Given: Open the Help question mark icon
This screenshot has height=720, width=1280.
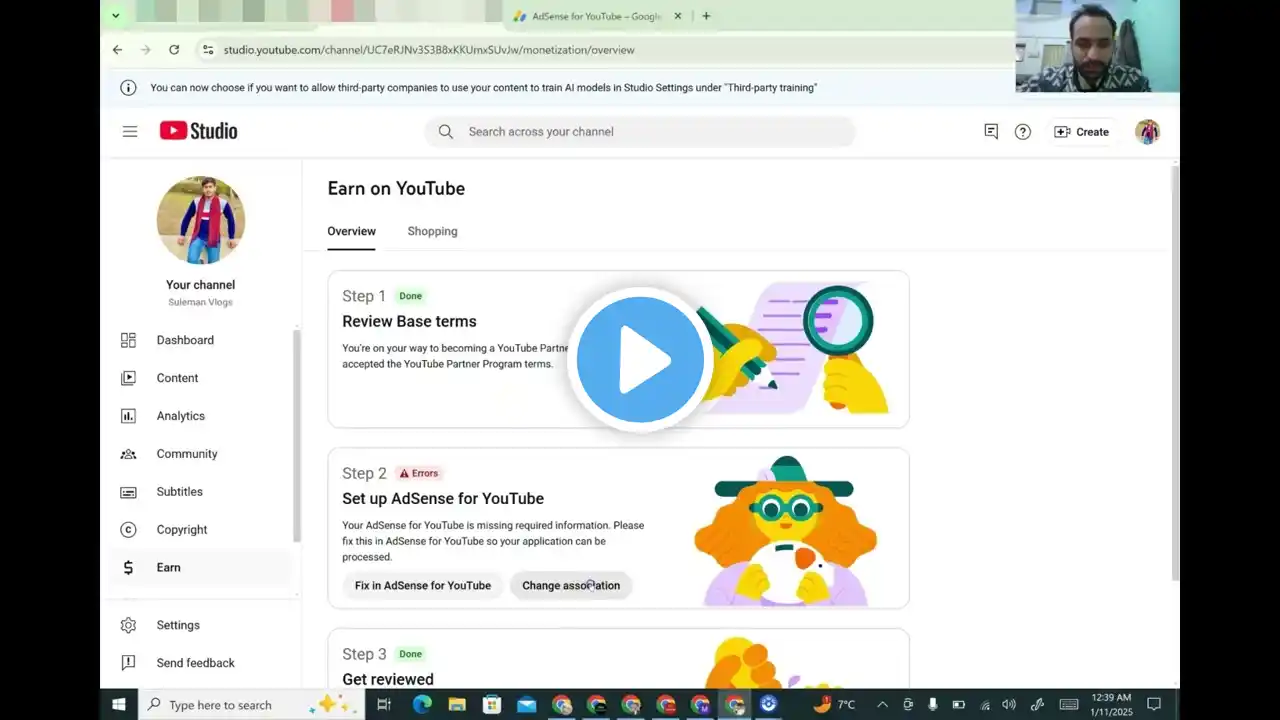Looking at the screenshot, I should coord(1023,132).
